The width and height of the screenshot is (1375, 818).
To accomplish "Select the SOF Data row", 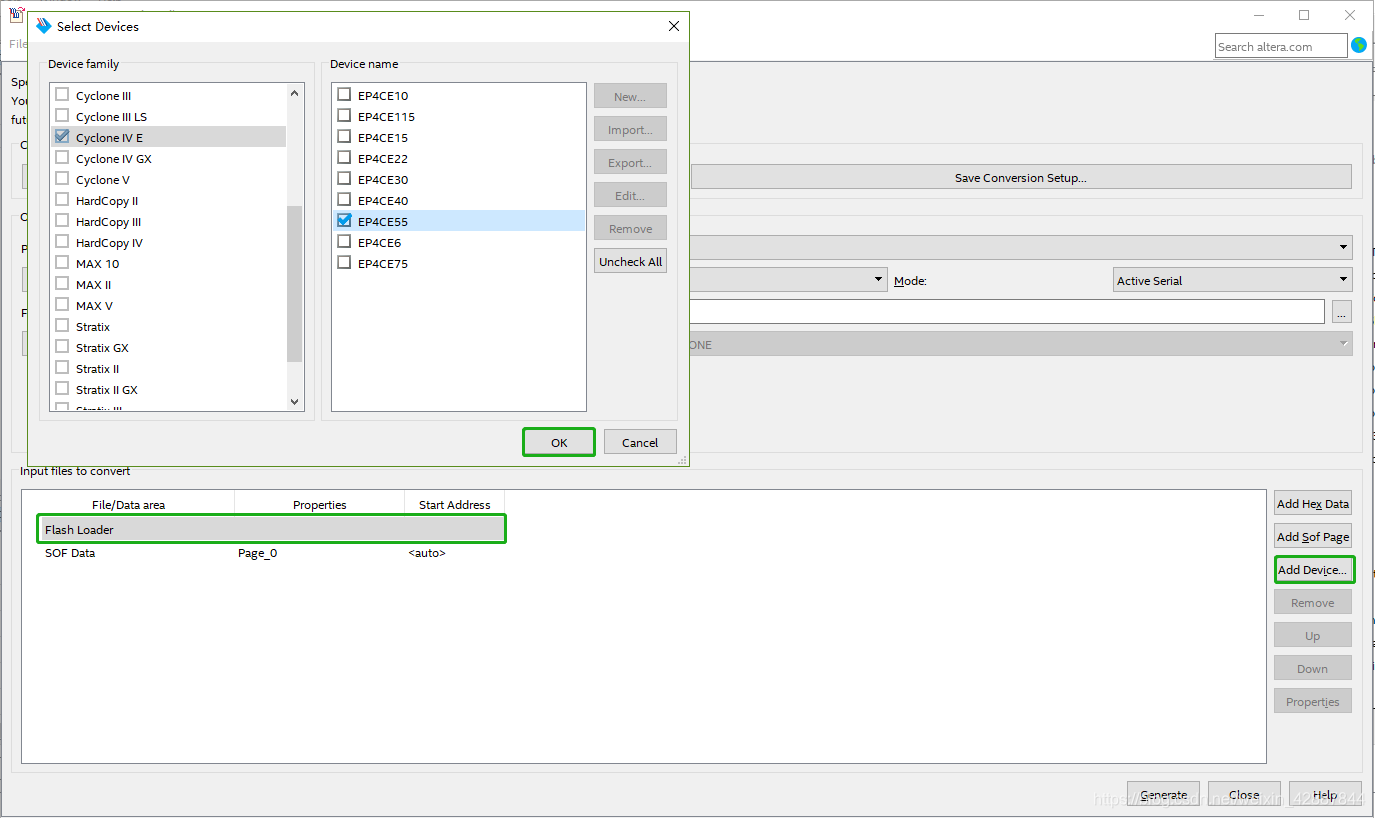I will point(272,553).
